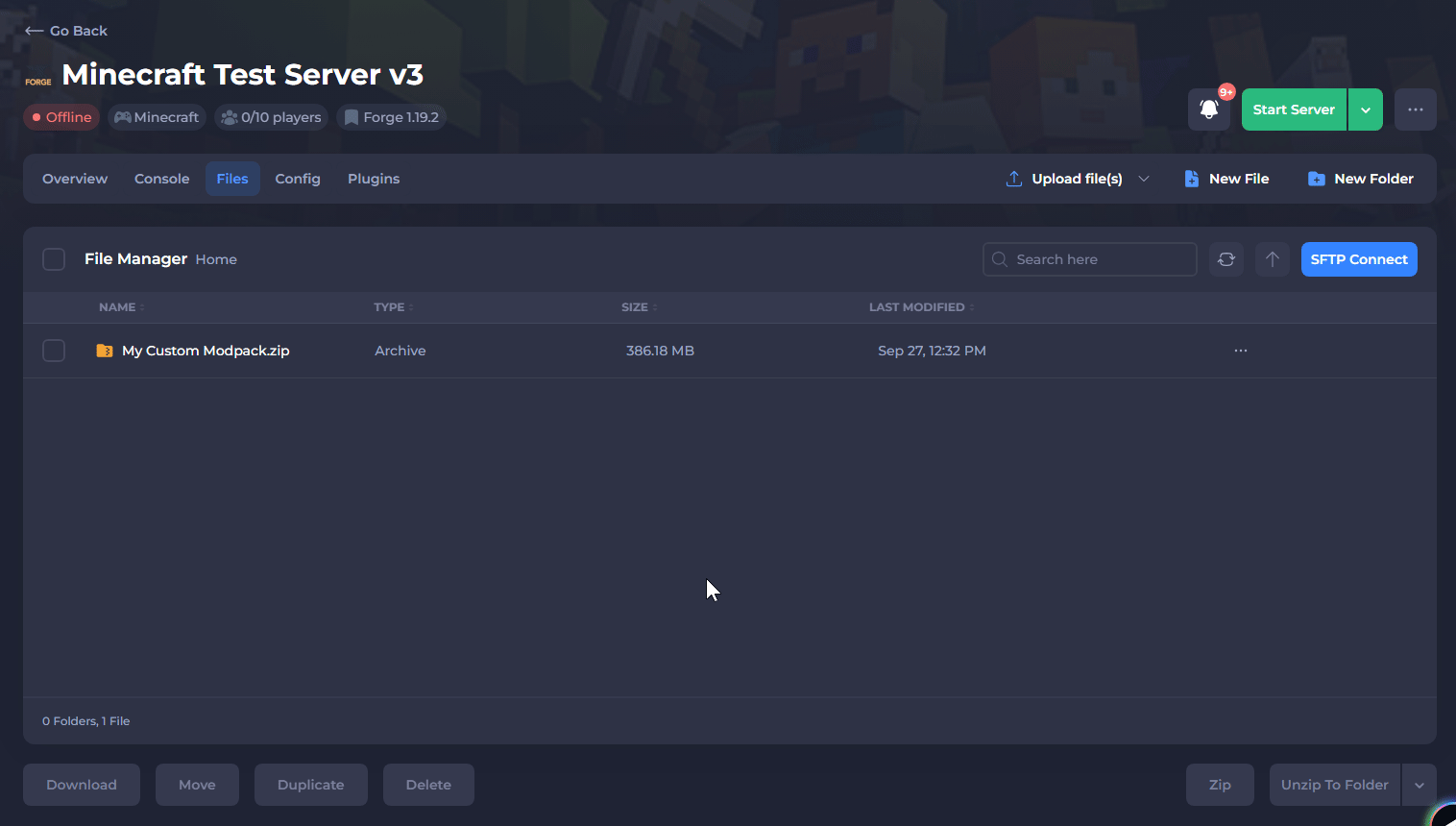This screenshot has height=826, width=1456.
Task: Expand the Upload file(s) dropdown
Action: click(1144, 179)
